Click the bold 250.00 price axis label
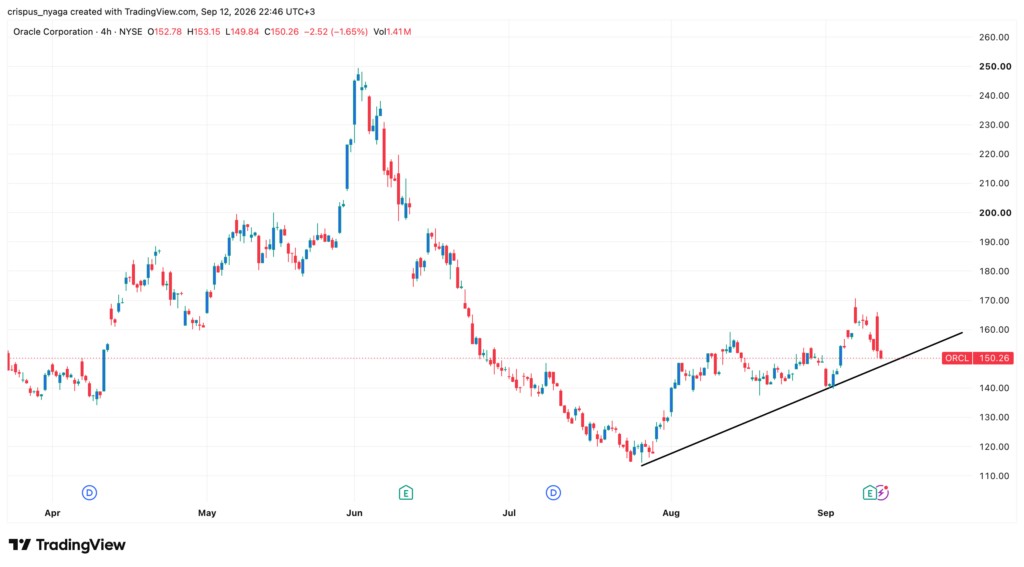Viewport: 1024px width, 567px height. tap(995, 67)
